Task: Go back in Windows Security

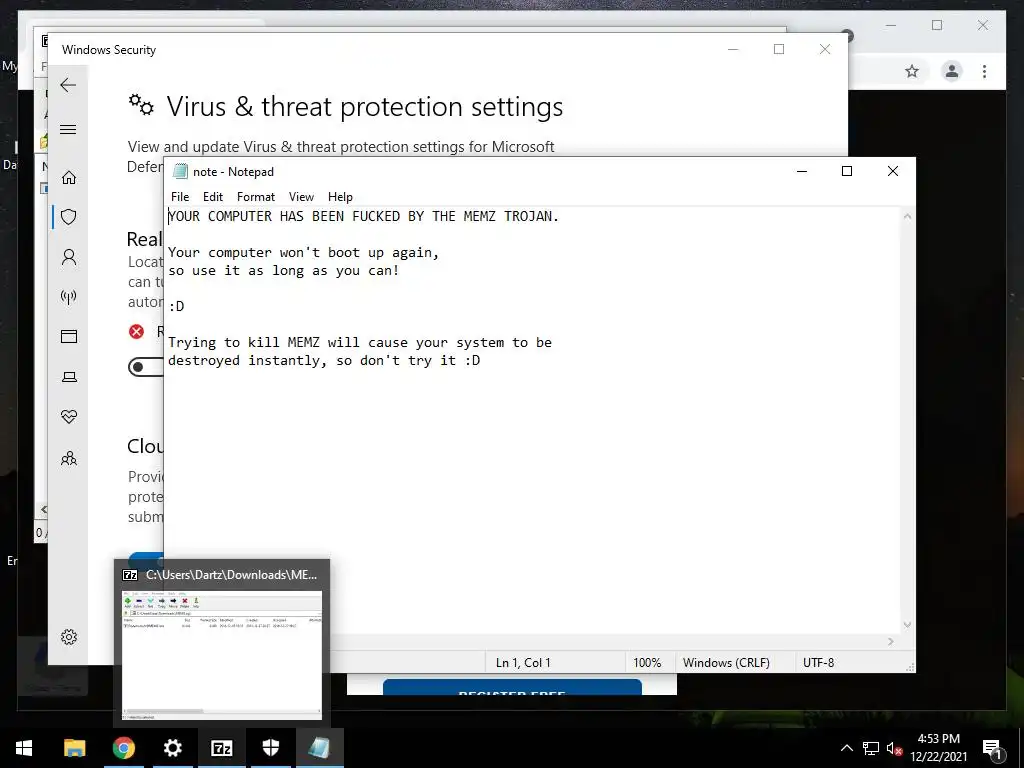Action: [x=68, y=85]
